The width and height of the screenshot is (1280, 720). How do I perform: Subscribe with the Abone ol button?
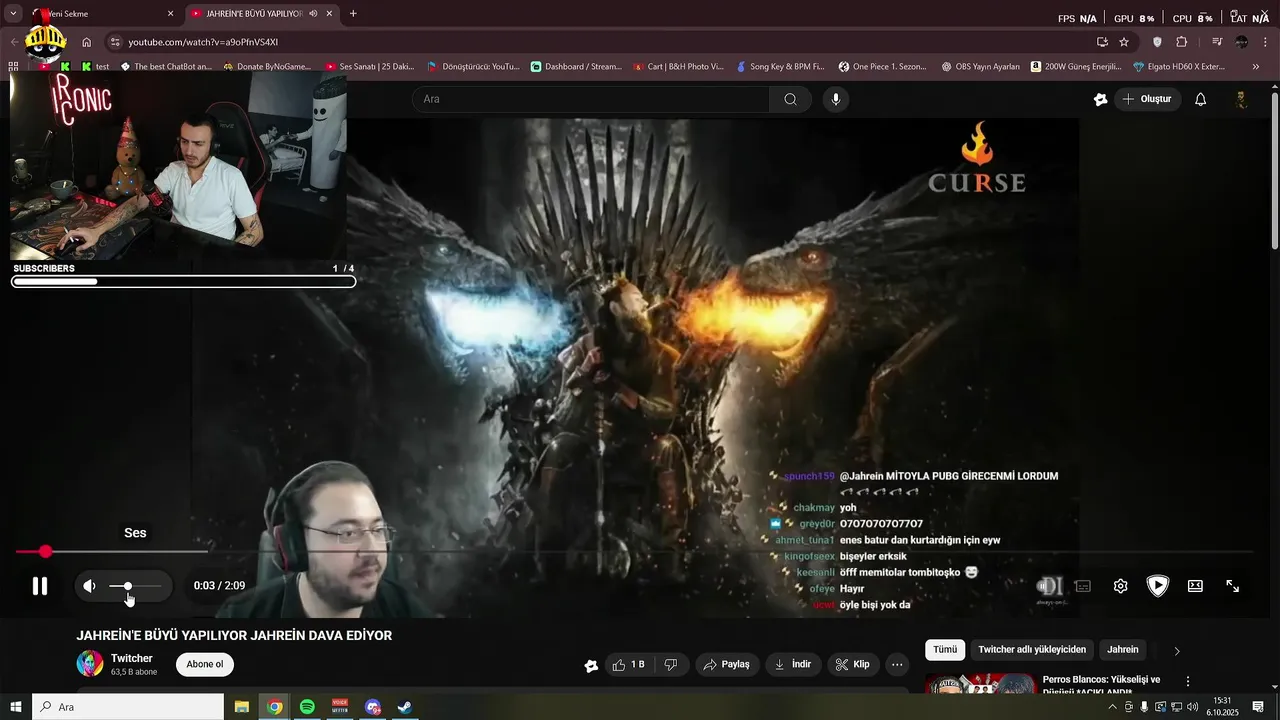tap(205, 664)
